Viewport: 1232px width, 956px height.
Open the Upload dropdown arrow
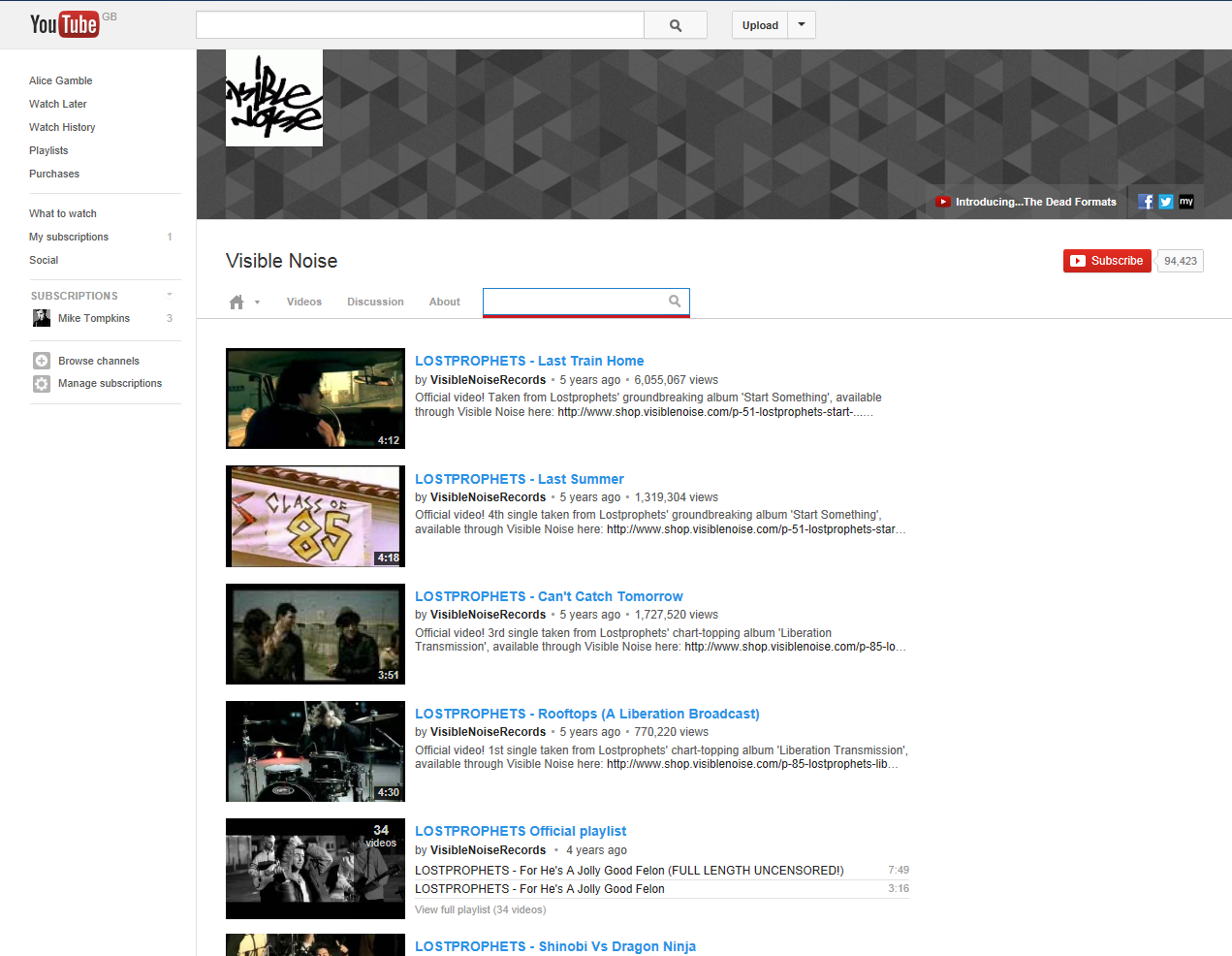[802, 25]
